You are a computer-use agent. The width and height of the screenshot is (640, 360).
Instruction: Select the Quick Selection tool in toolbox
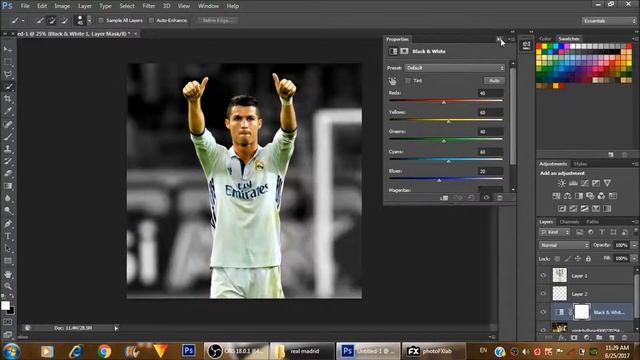point(8,87)
